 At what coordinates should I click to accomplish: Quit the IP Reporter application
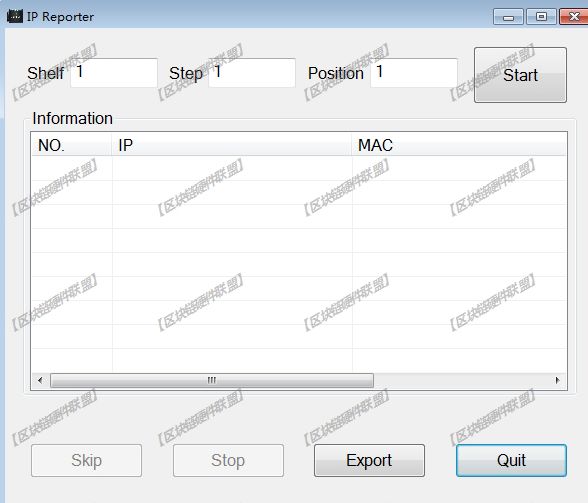click(x=512, y=460)
